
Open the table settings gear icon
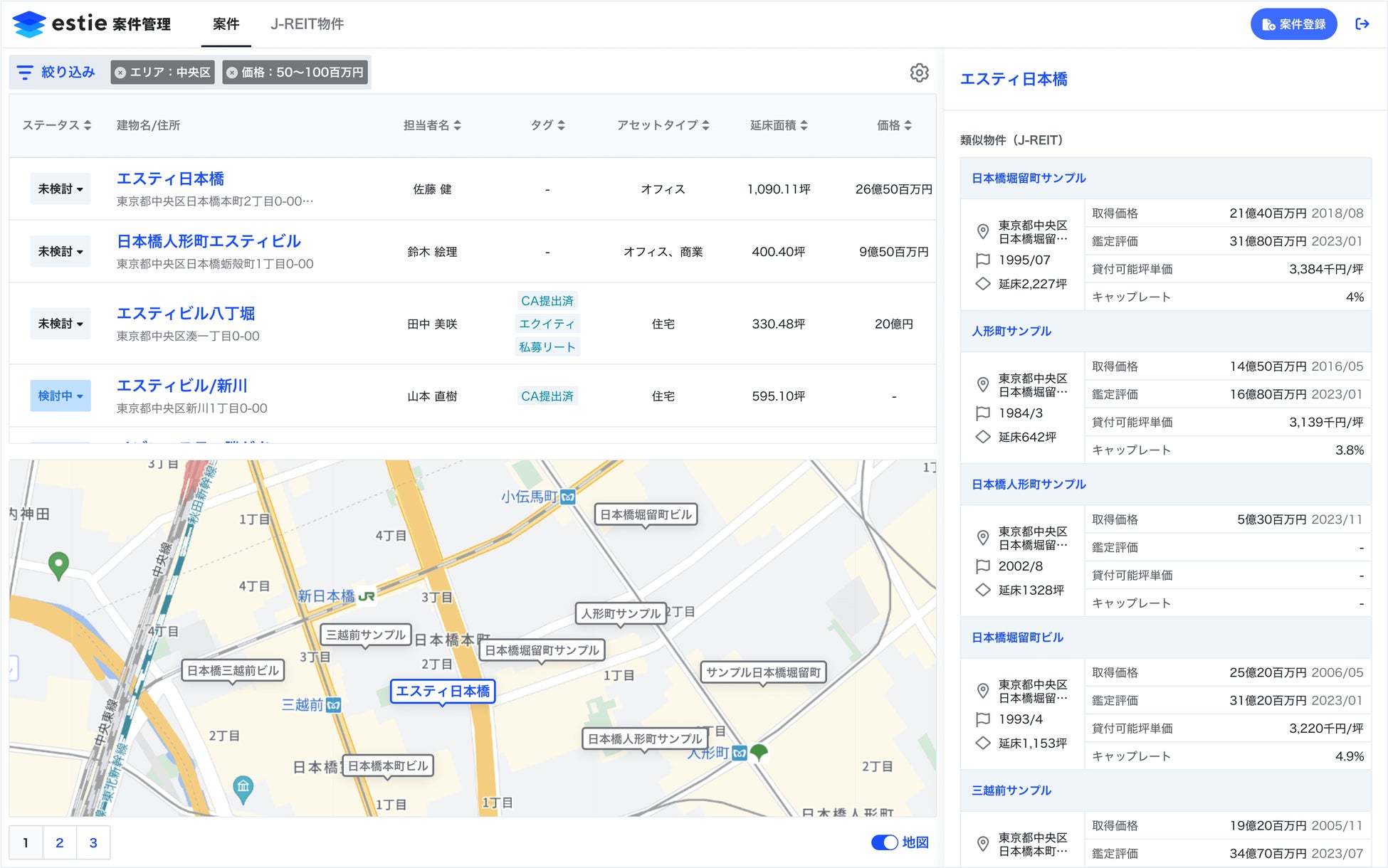pos(919,73)
